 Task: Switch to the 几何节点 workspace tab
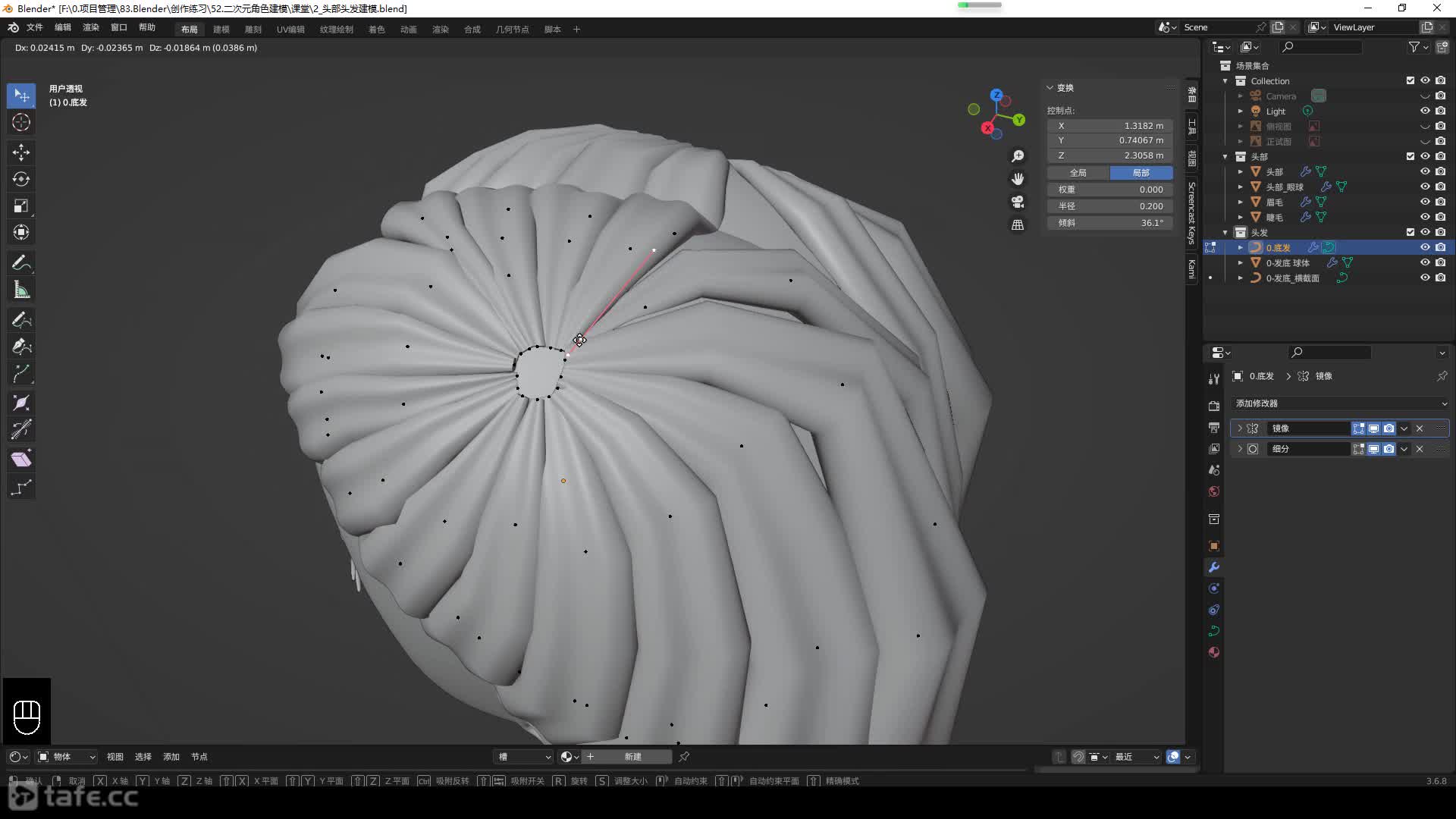[x=513, y=30]
